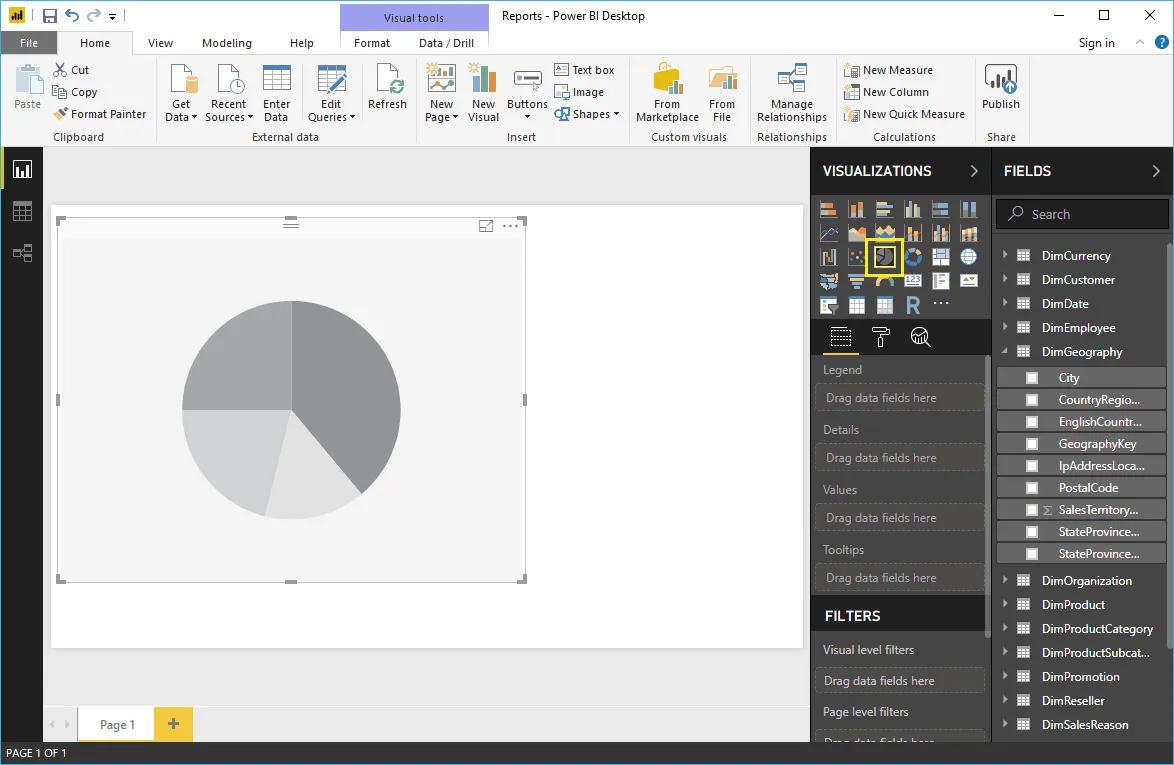Check the PostalCode field checkbox
Image resolution: width=1174 pixels, height=765 pixels.
1033,487
